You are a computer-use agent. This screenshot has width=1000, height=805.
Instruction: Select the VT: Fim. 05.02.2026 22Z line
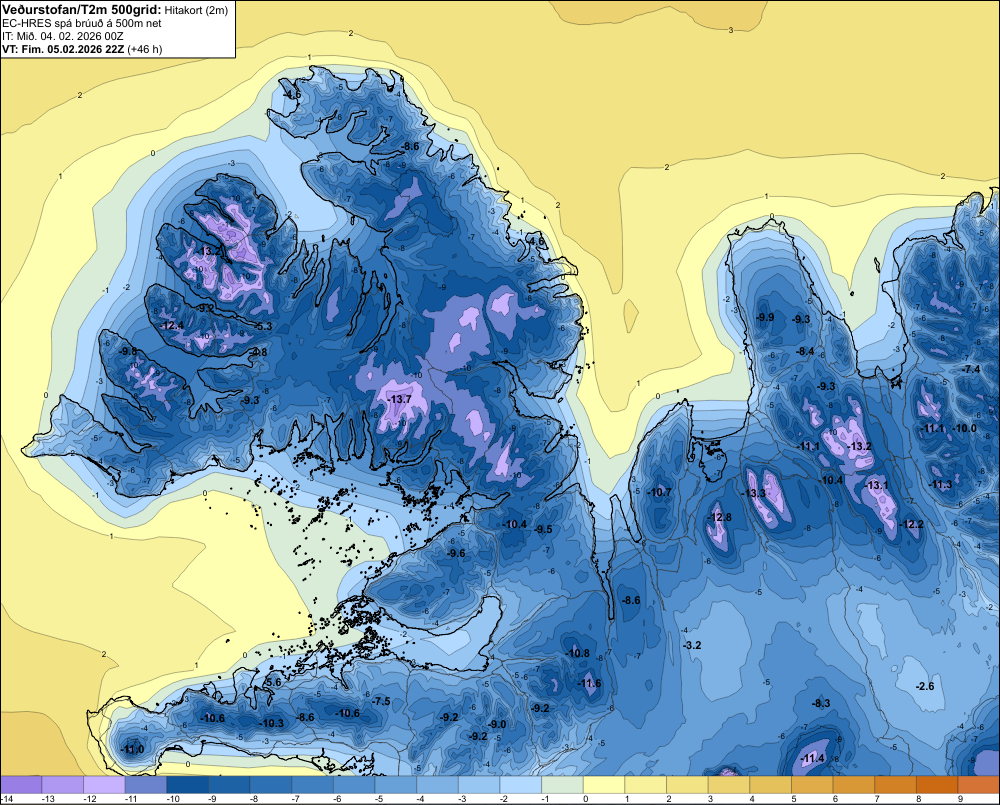tap(82, 49)
